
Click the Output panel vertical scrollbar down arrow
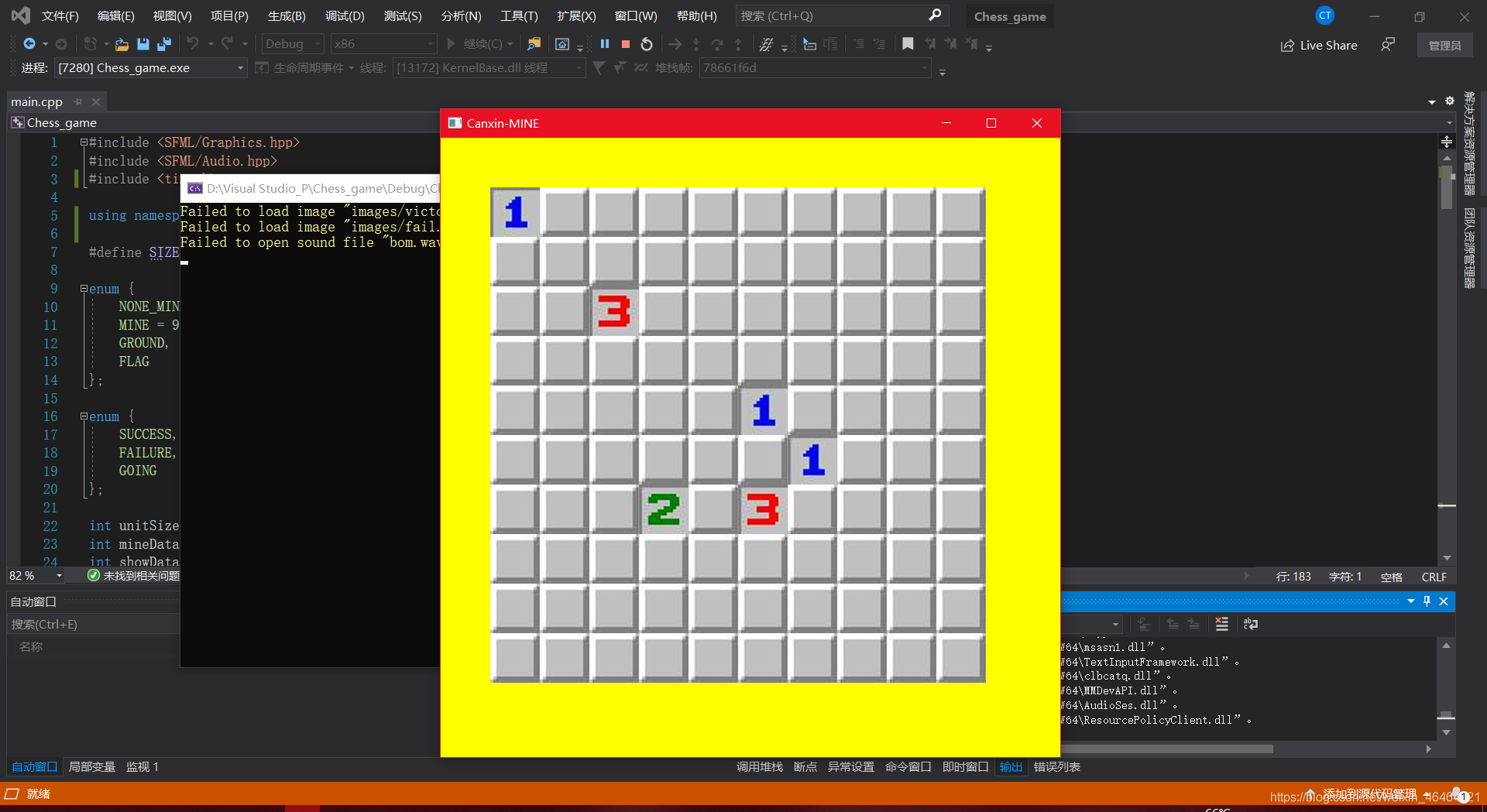[1446, 732]
